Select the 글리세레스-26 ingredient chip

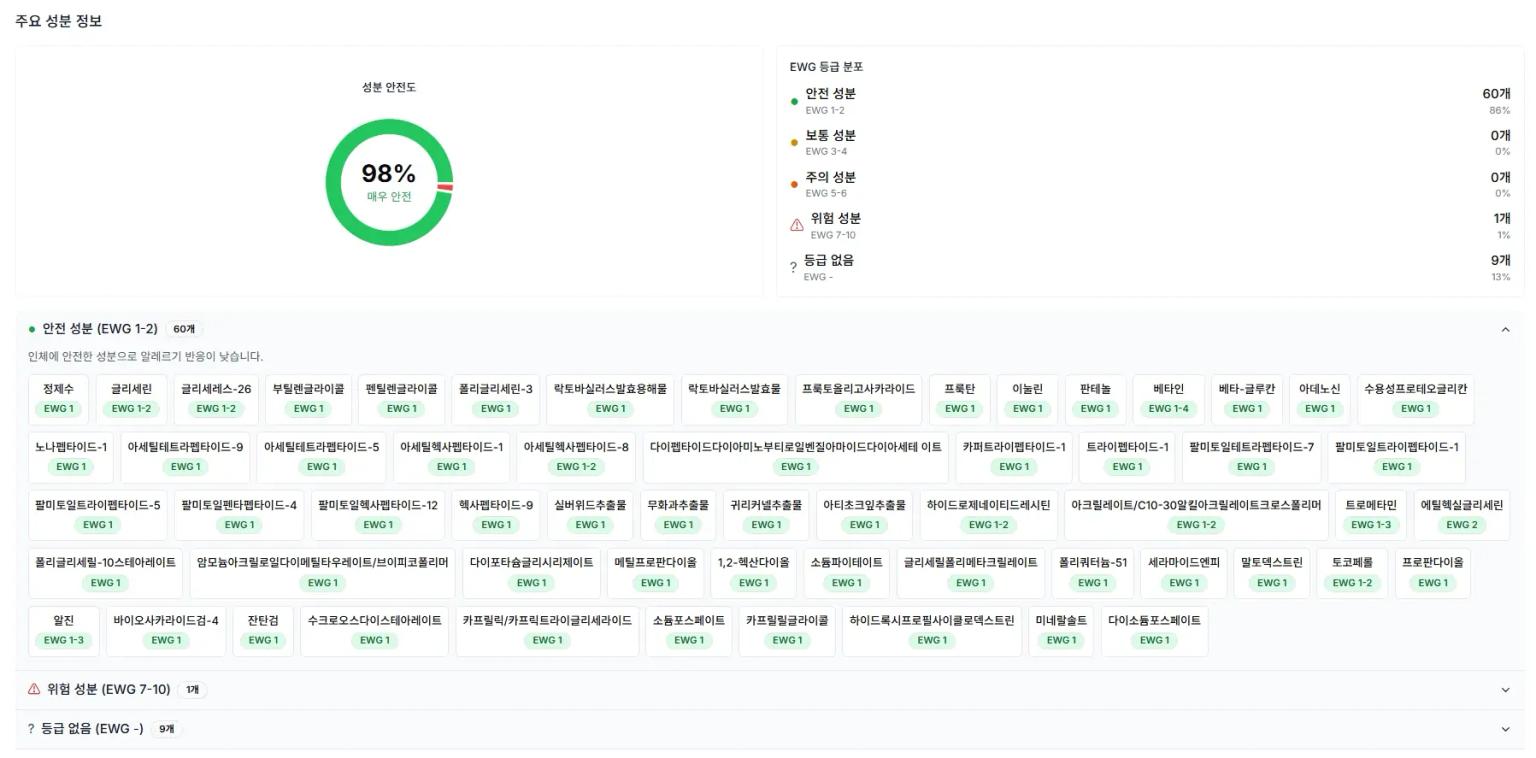(x=216, y=399)
